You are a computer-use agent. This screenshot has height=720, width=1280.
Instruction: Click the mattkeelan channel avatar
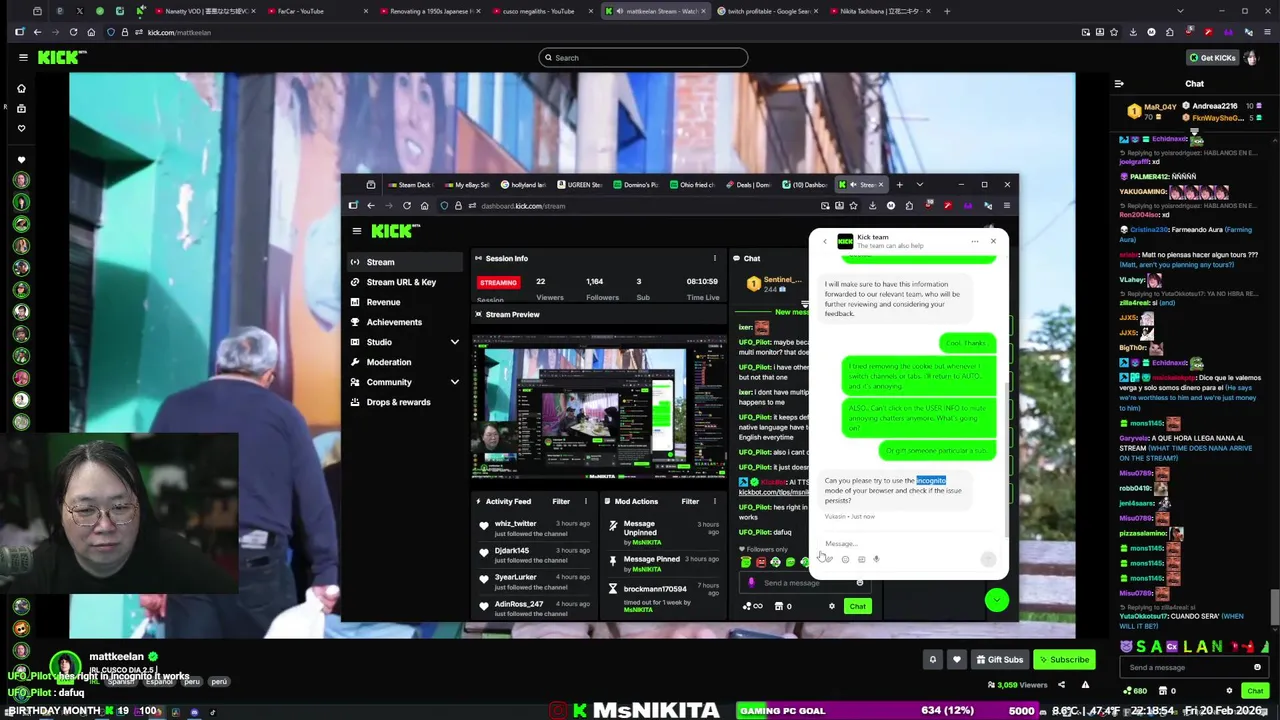66,666
